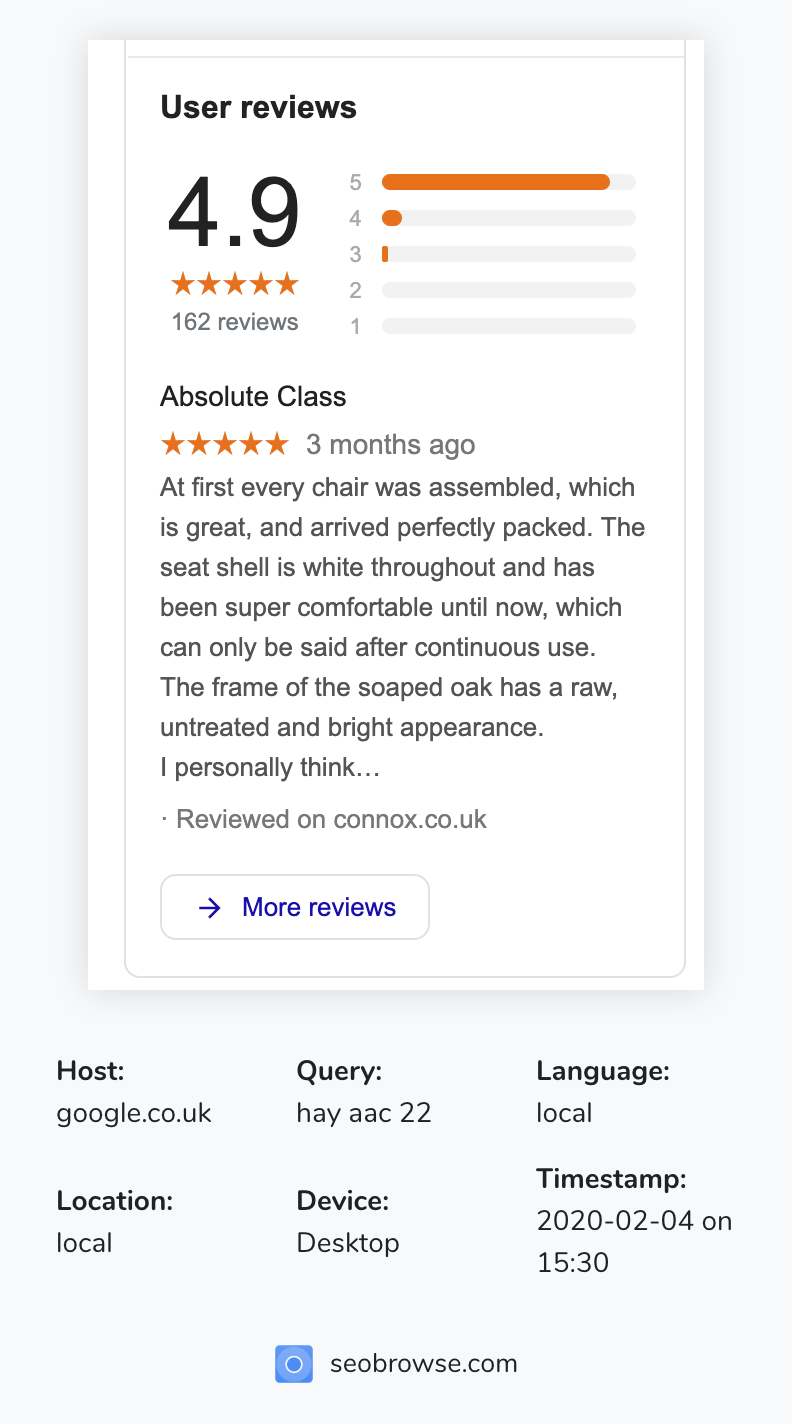Click the User reviews heading
The image size is (792, 1424).
click(x=258, y=107)
